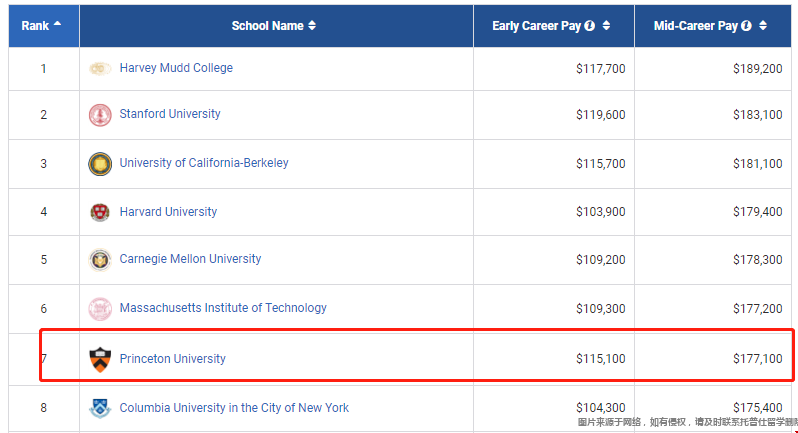The width and height of the screenshot is (798, 433).
Task: Click the Harvard University shield icon
Action: click(x=99, y=212)
